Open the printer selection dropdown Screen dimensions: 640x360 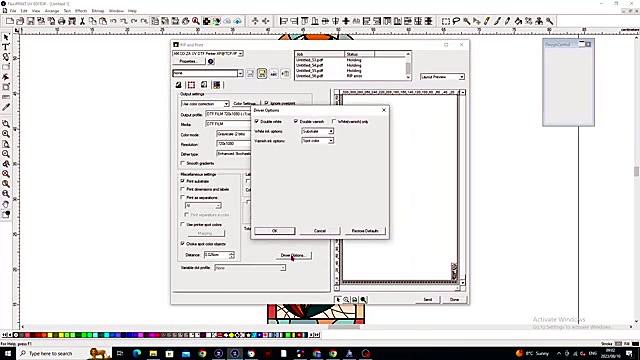point(208,53)
